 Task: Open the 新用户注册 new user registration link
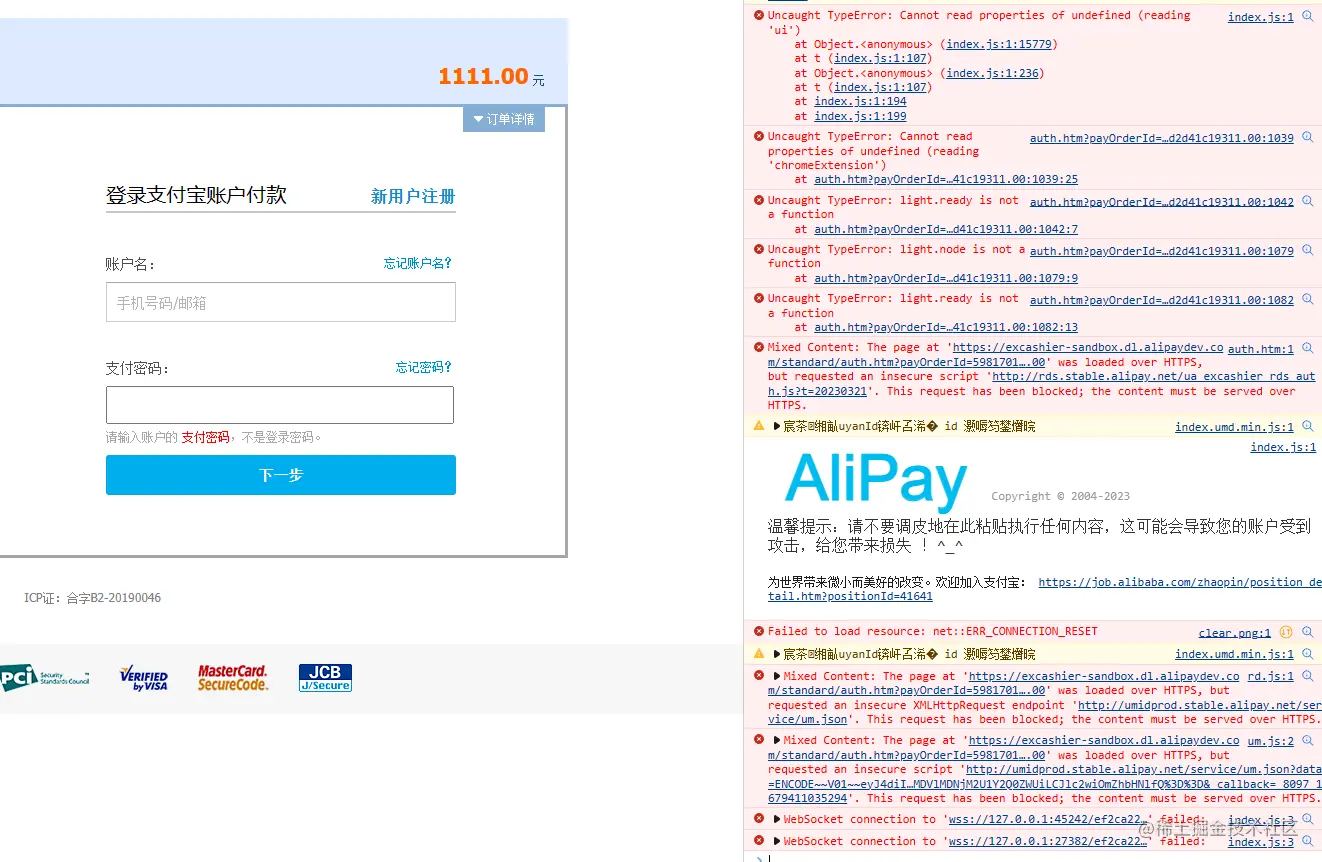pos(413,196)
